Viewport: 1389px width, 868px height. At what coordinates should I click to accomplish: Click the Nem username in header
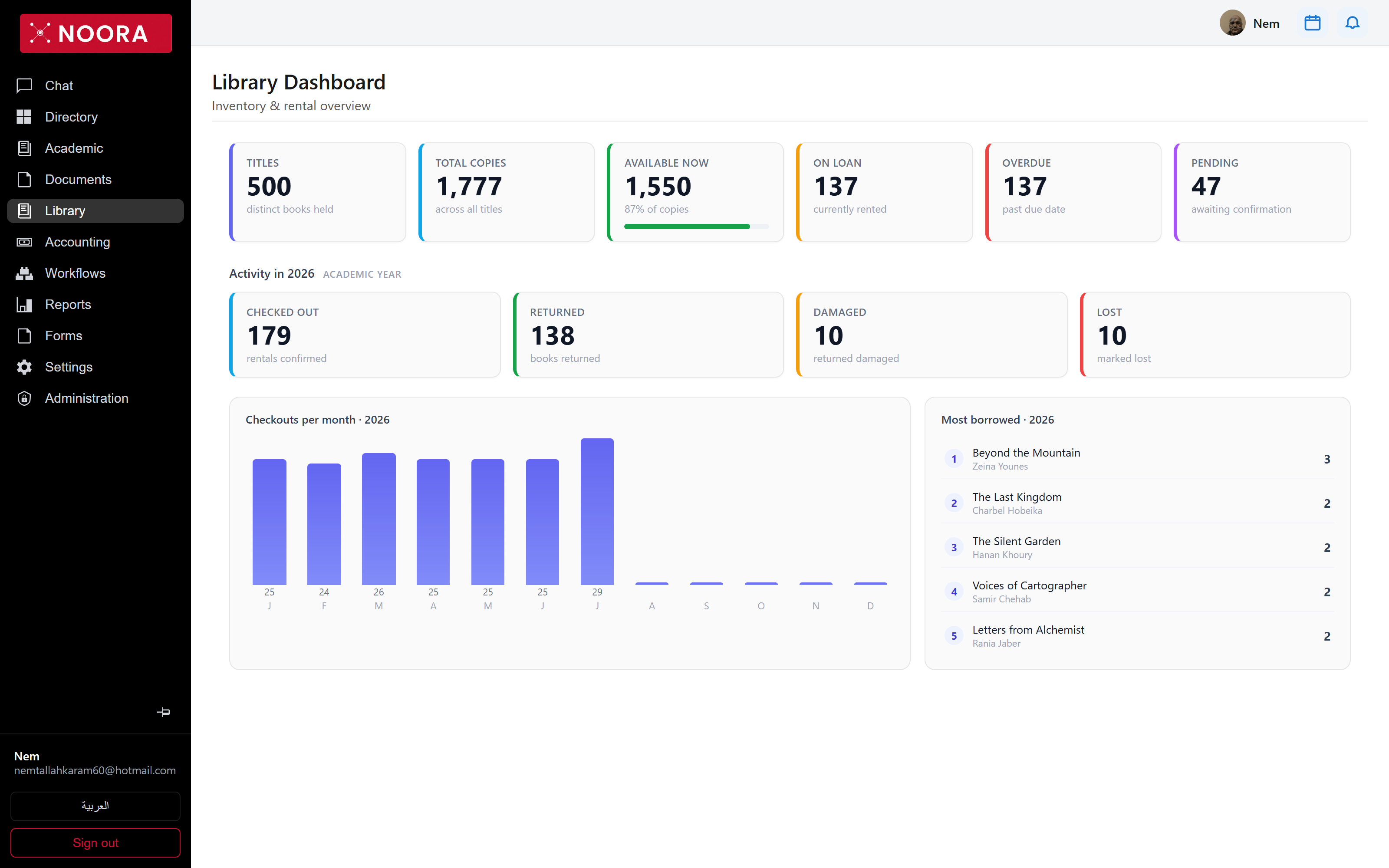(1266, 23)
